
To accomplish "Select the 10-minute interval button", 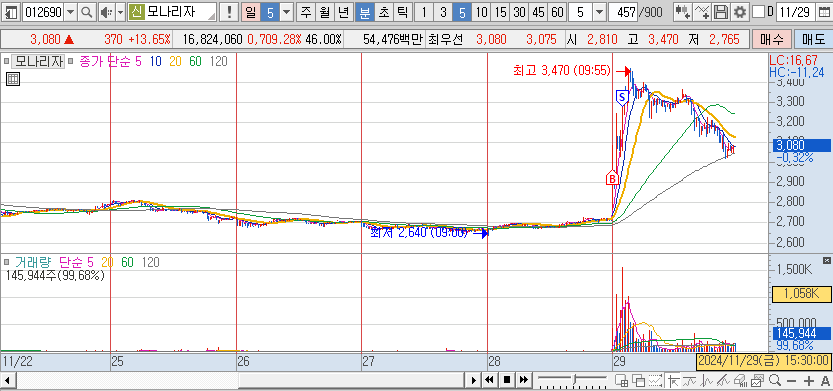I will 481,12.
